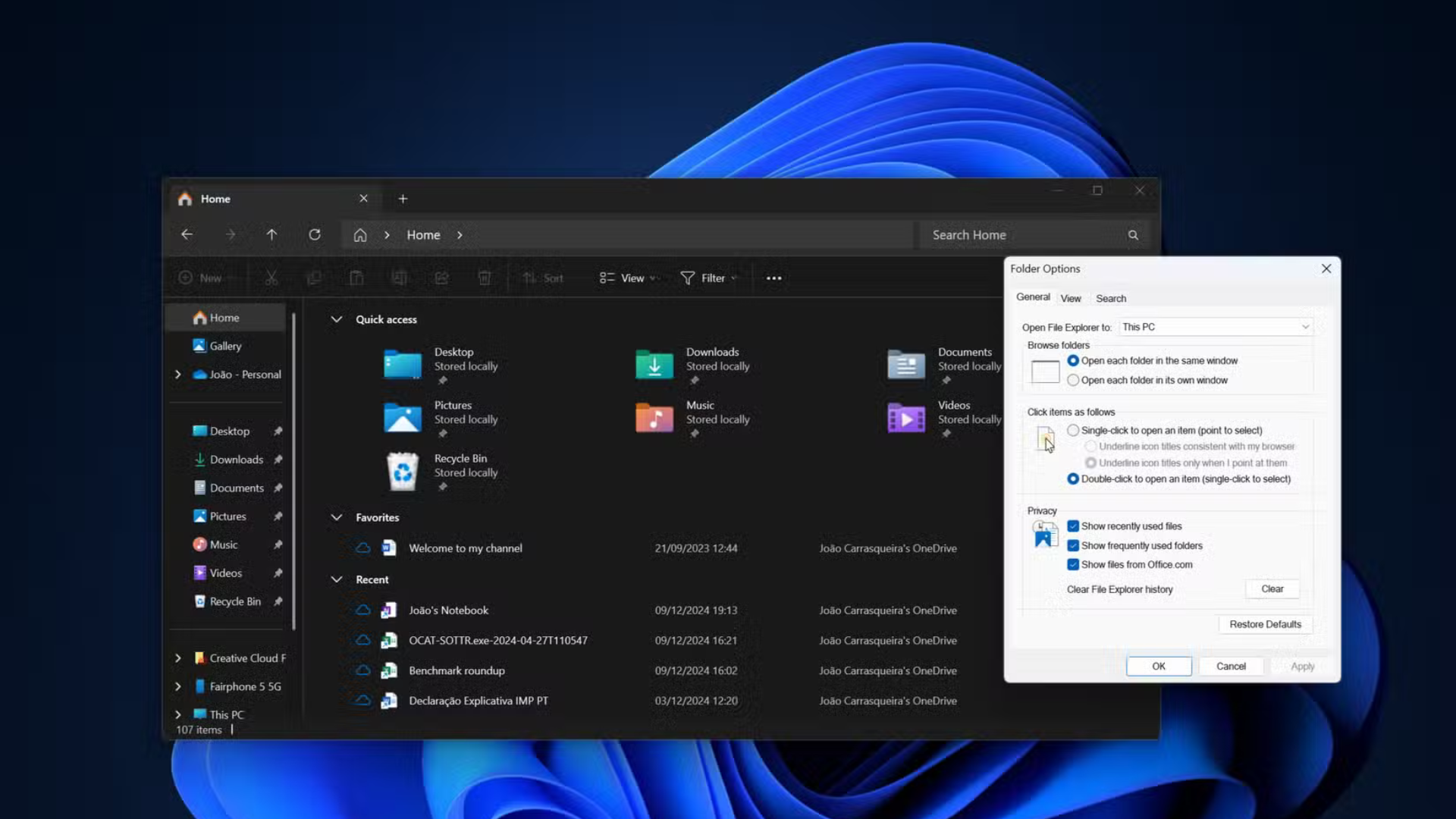Expand the This PC tree item
Viewport: 1456px width, 819px height.
177,714
